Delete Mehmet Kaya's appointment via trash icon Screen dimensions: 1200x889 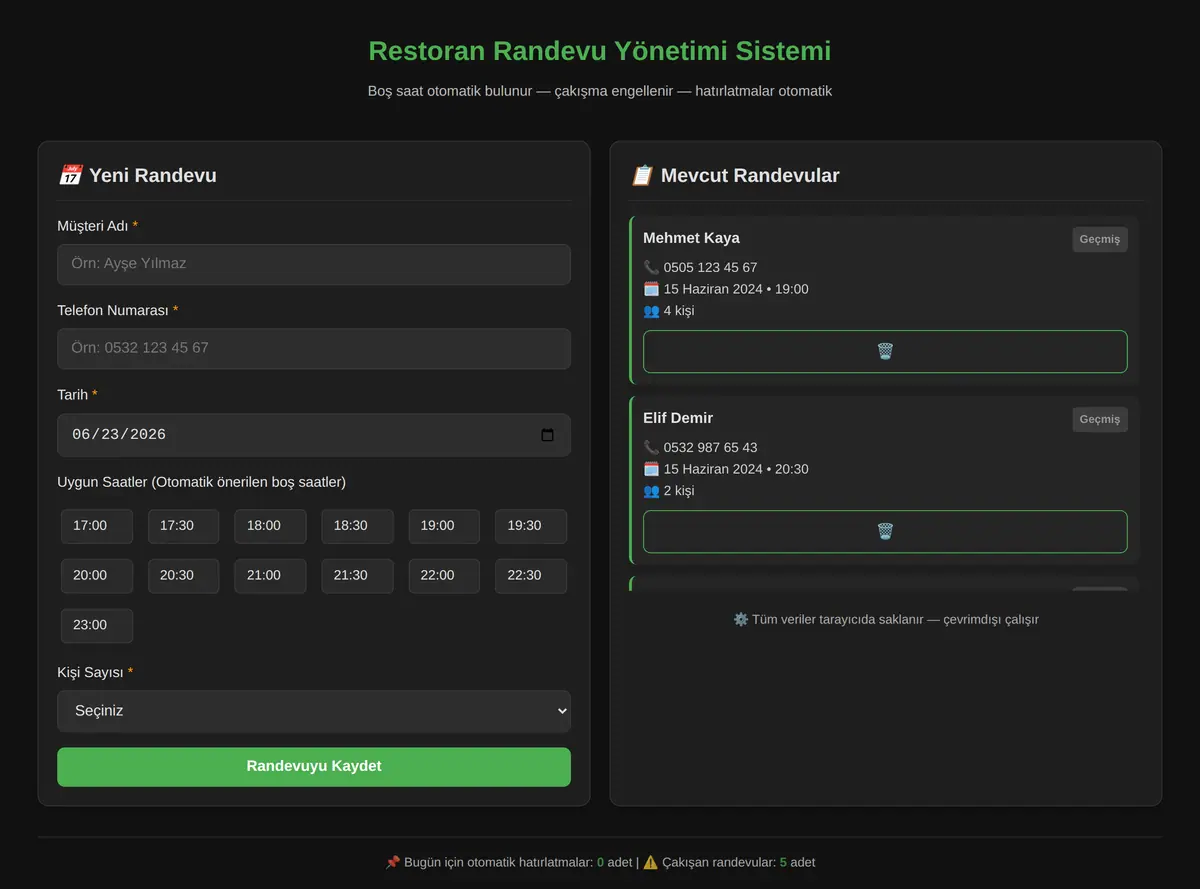tap(885, 352)
